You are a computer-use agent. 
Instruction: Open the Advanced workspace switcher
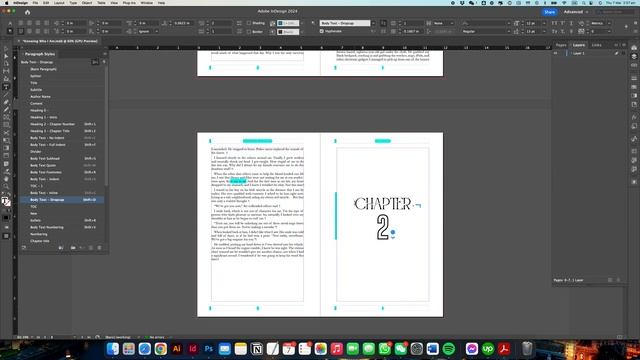tap(576, 12)
